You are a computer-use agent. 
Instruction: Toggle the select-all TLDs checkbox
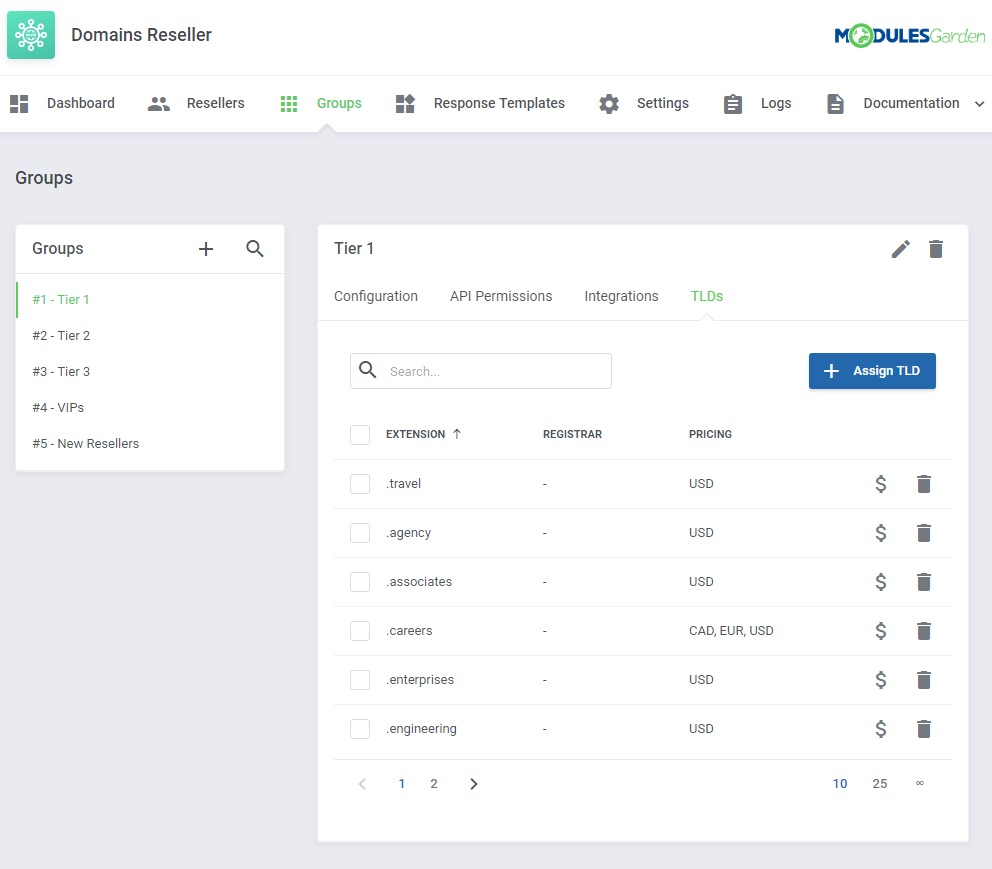(x=360, y=435)
